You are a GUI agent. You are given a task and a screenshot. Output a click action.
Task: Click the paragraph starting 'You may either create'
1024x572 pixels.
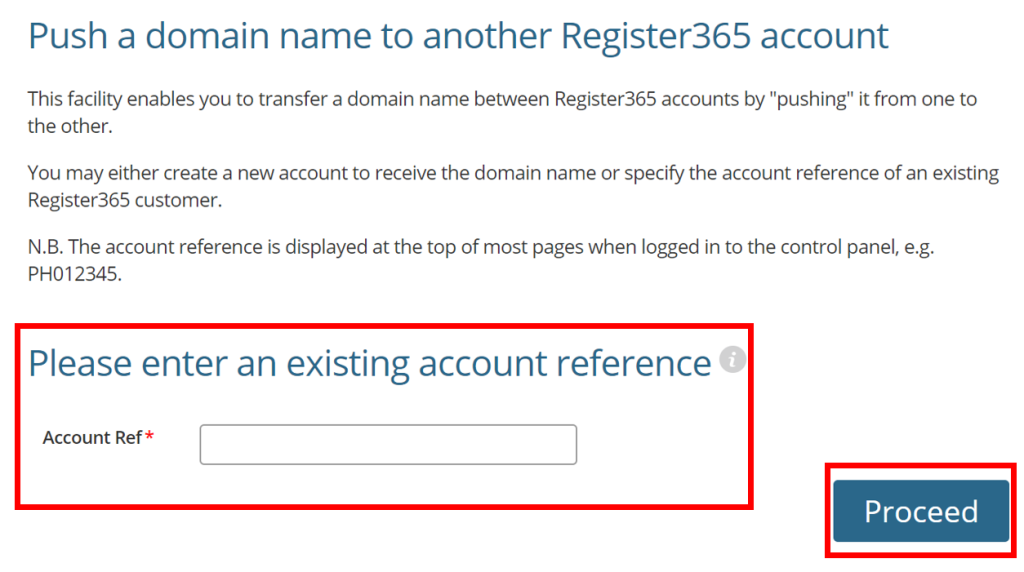point(513,186)
